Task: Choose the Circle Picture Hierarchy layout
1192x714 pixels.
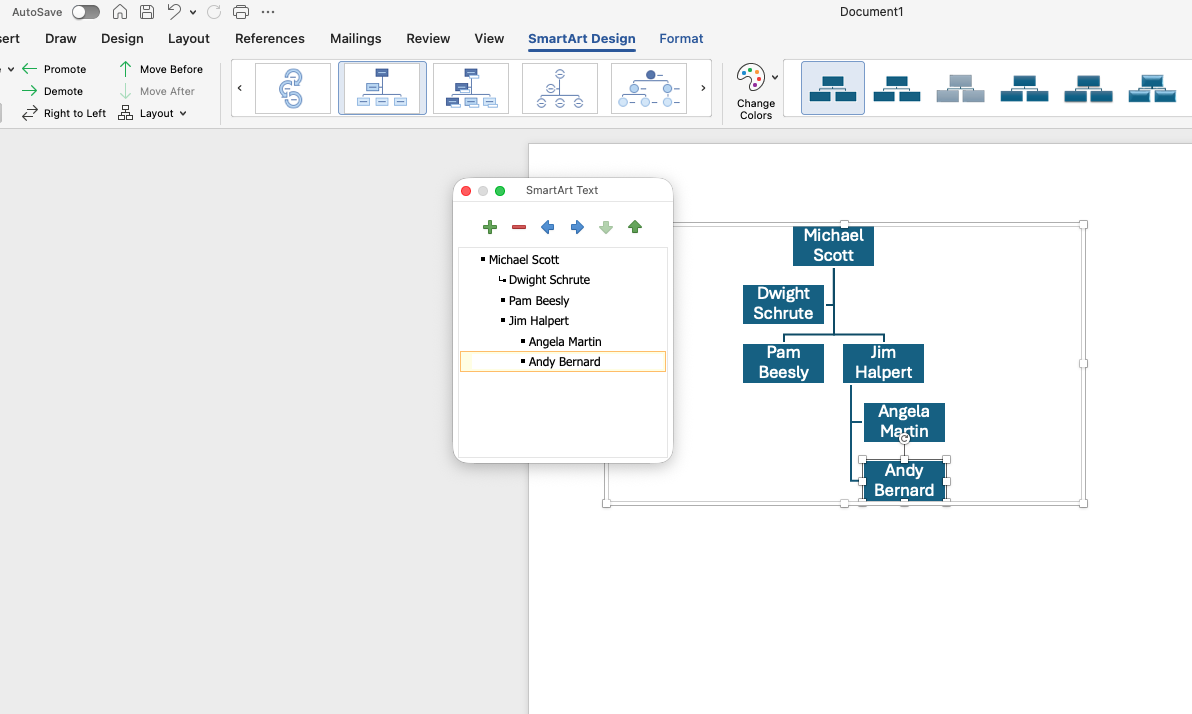Action: click(x=648, y=88)
